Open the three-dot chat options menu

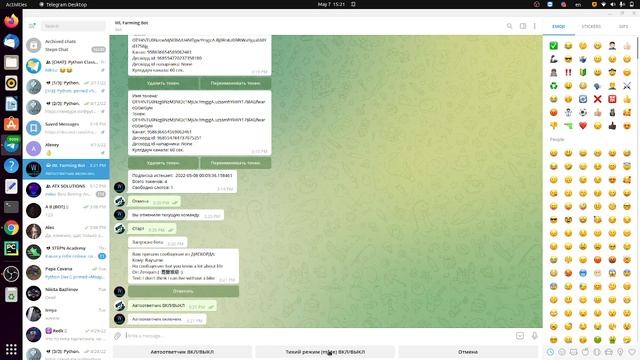coord(535,26)
